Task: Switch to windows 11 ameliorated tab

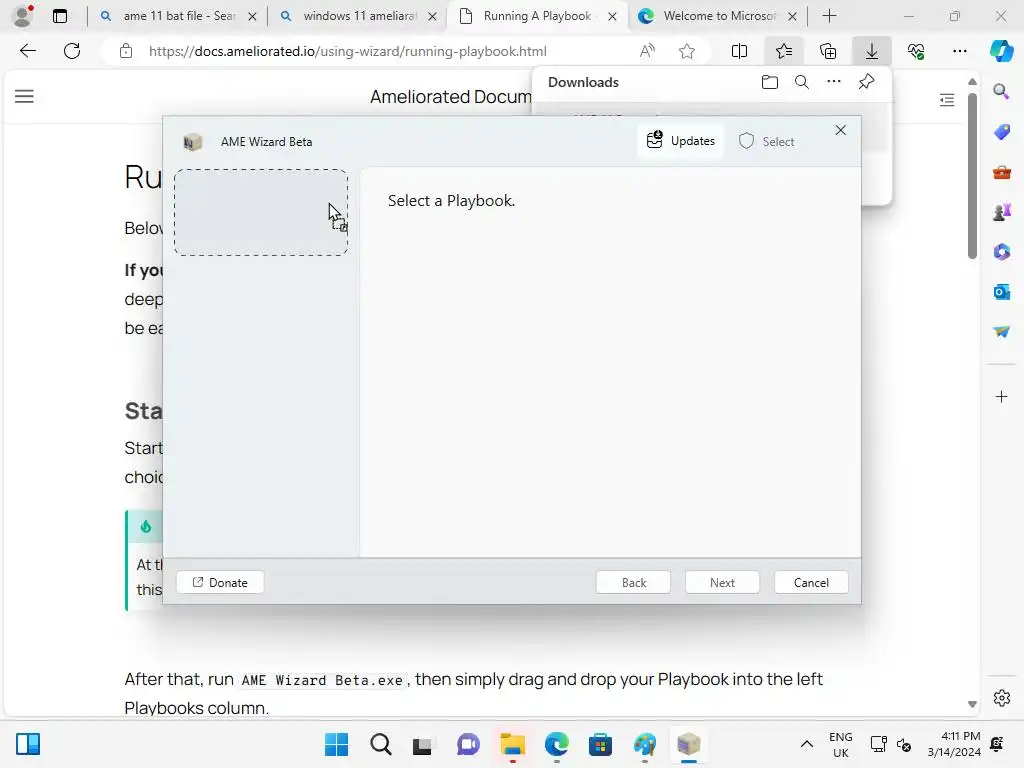Action: (x=358, y=16)
